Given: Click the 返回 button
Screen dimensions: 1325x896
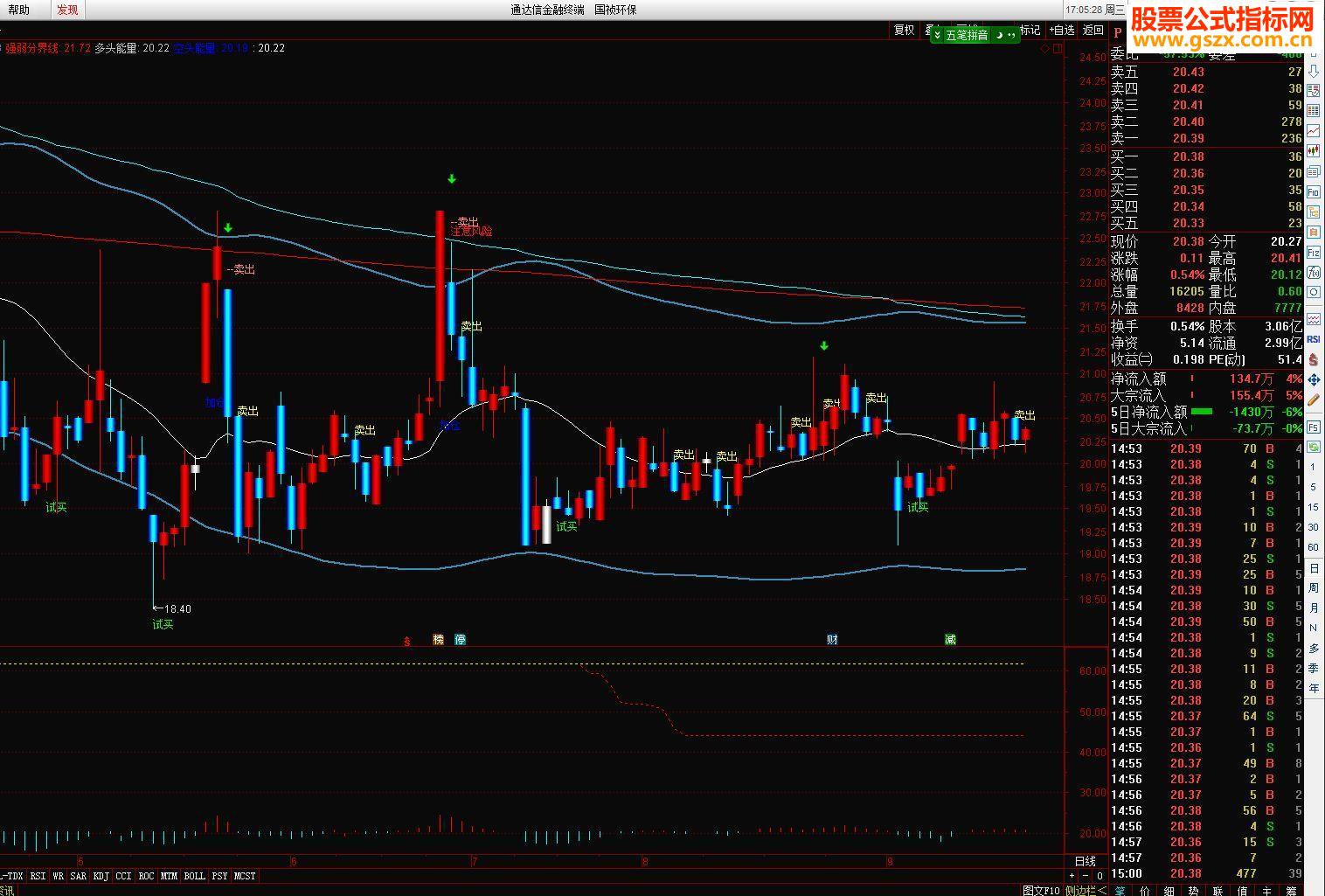Looking at the screenshot, I should click(x=1093, y=30).
